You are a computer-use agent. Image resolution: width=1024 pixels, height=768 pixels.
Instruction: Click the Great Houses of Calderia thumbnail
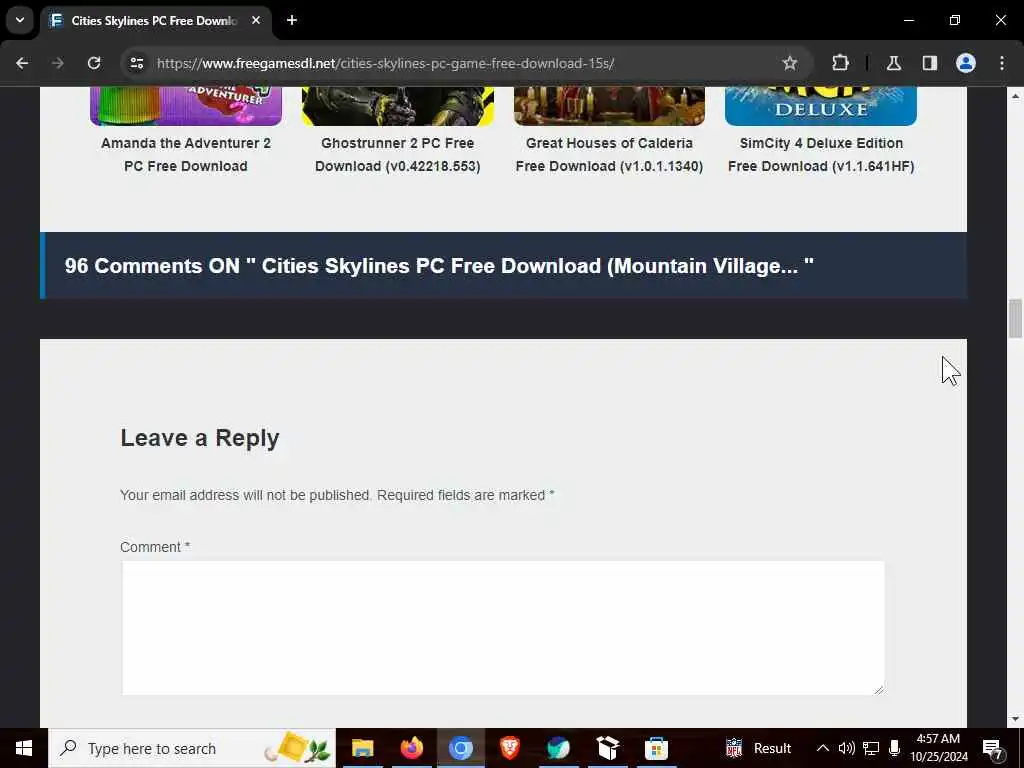click(x=609, y=106)
